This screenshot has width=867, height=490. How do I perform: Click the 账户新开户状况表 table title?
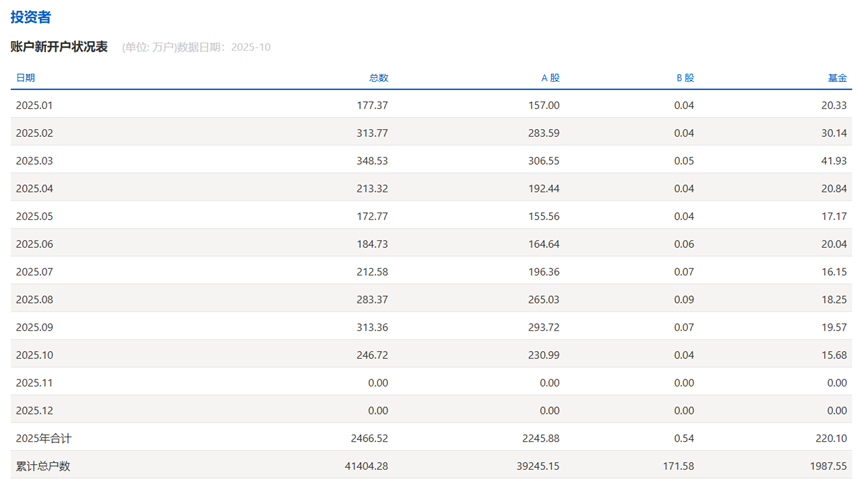click(59, 47)
